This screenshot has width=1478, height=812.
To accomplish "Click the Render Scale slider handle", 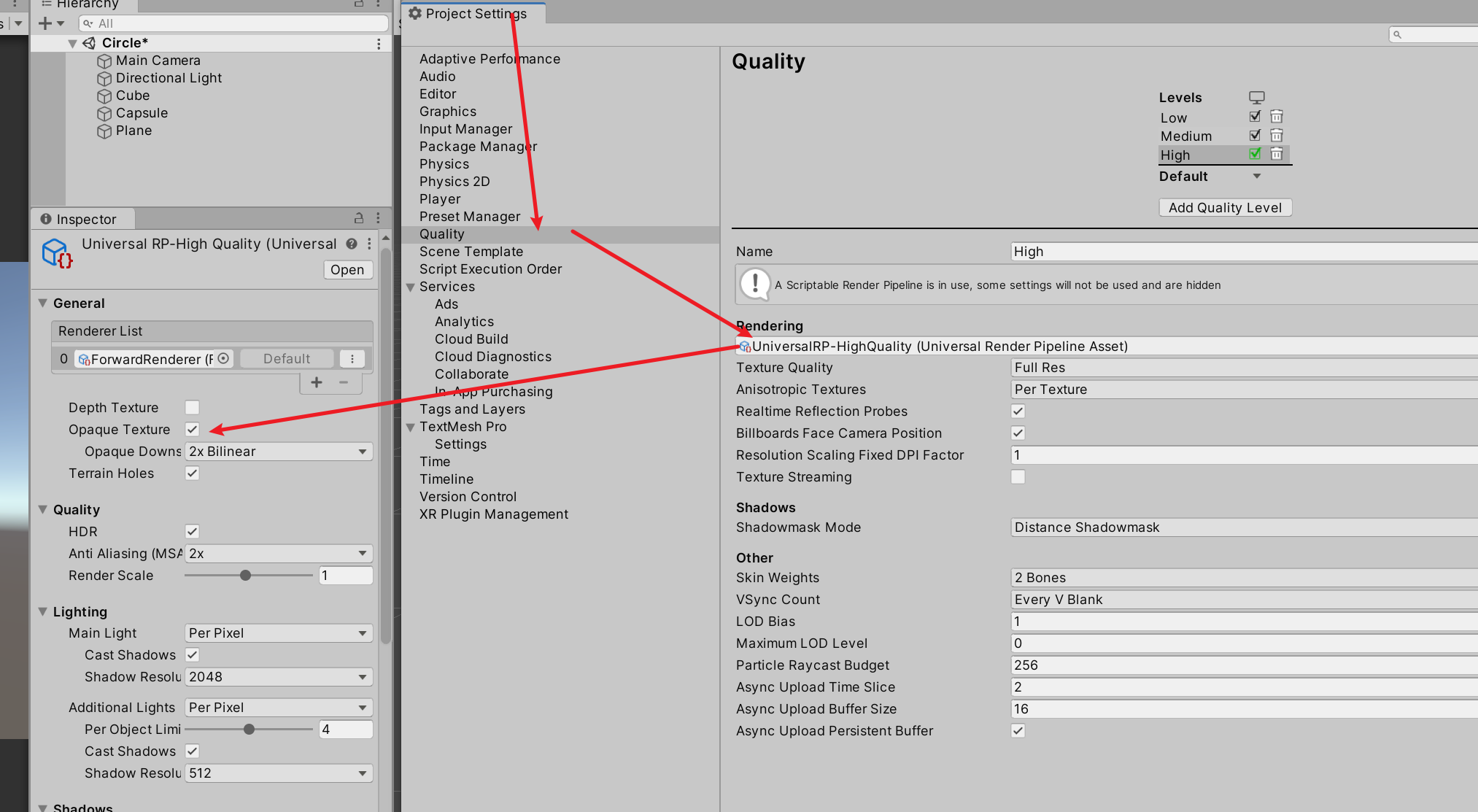I will tap(246, 576).
